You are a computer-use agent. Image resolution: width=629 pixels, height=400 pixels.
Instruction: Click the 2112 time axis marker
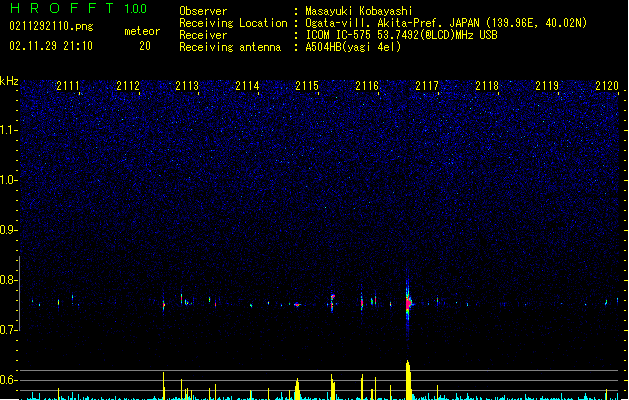(x=128, y=86)
